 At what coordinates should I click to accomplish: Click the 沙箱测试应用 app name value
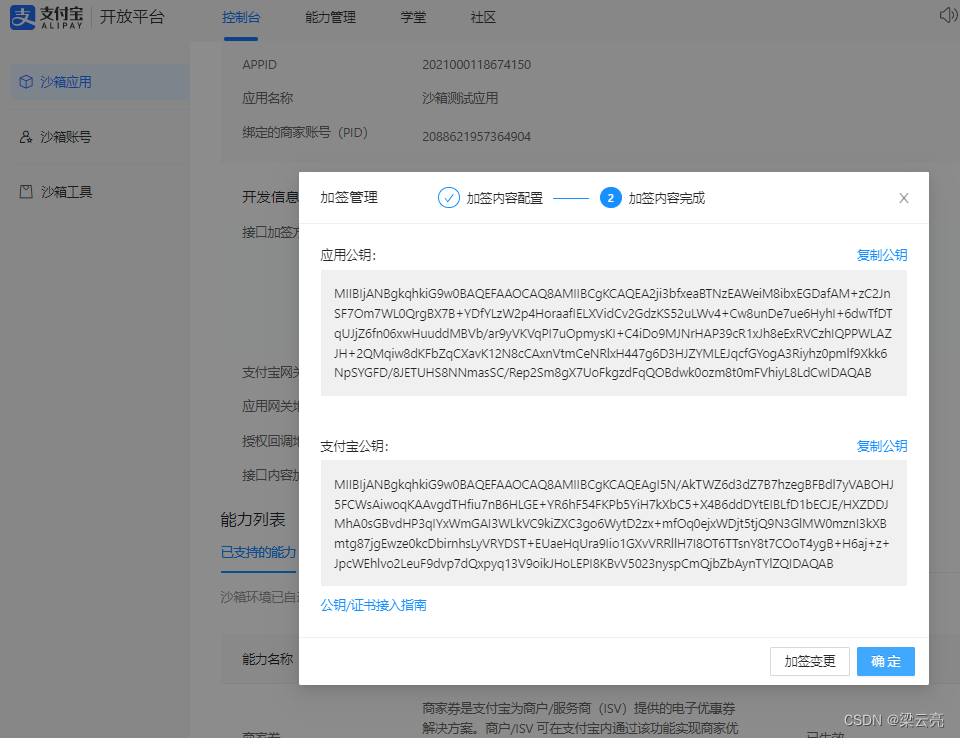[460, 98]
